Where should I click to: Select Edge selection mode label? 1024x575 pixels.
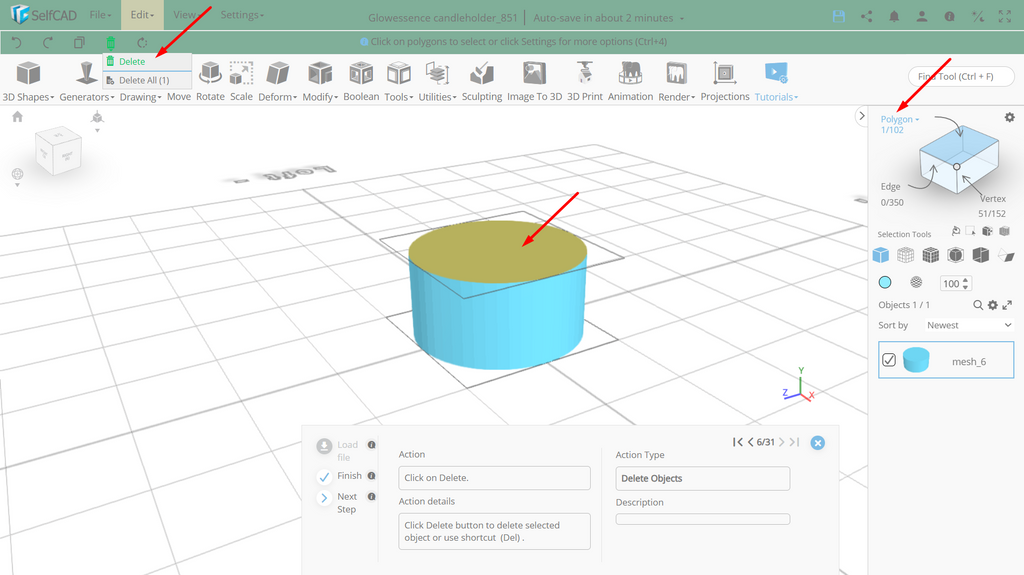pos(890,186)
